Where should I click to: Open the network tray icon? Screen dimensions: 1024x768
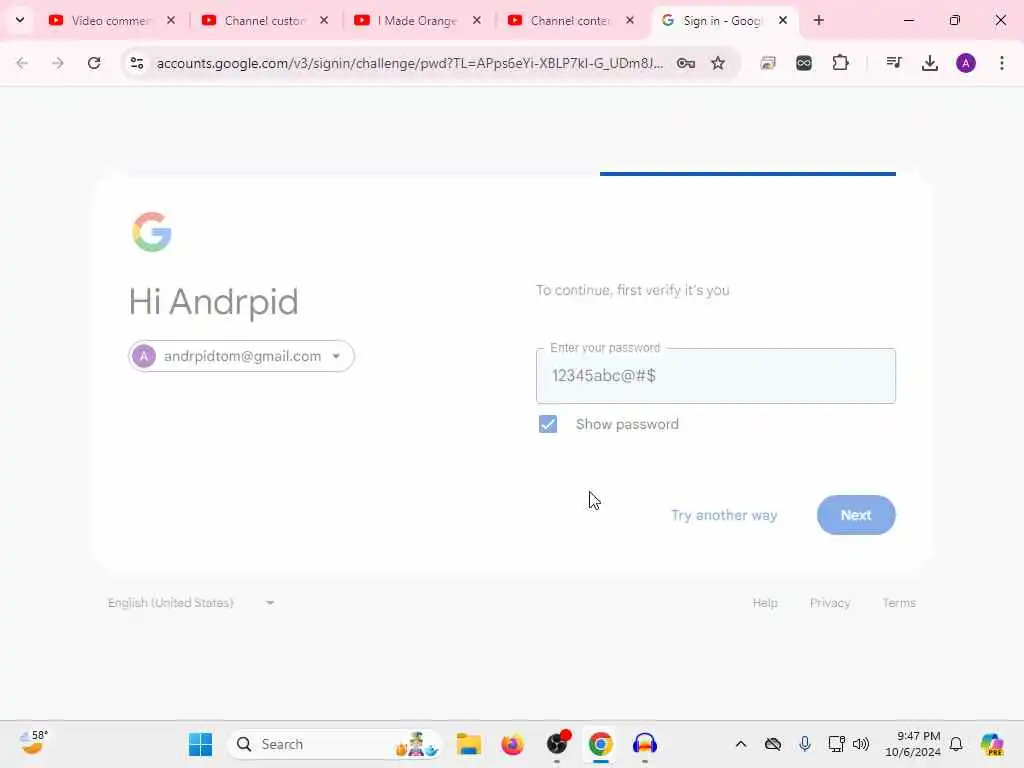tap(837, 744)
